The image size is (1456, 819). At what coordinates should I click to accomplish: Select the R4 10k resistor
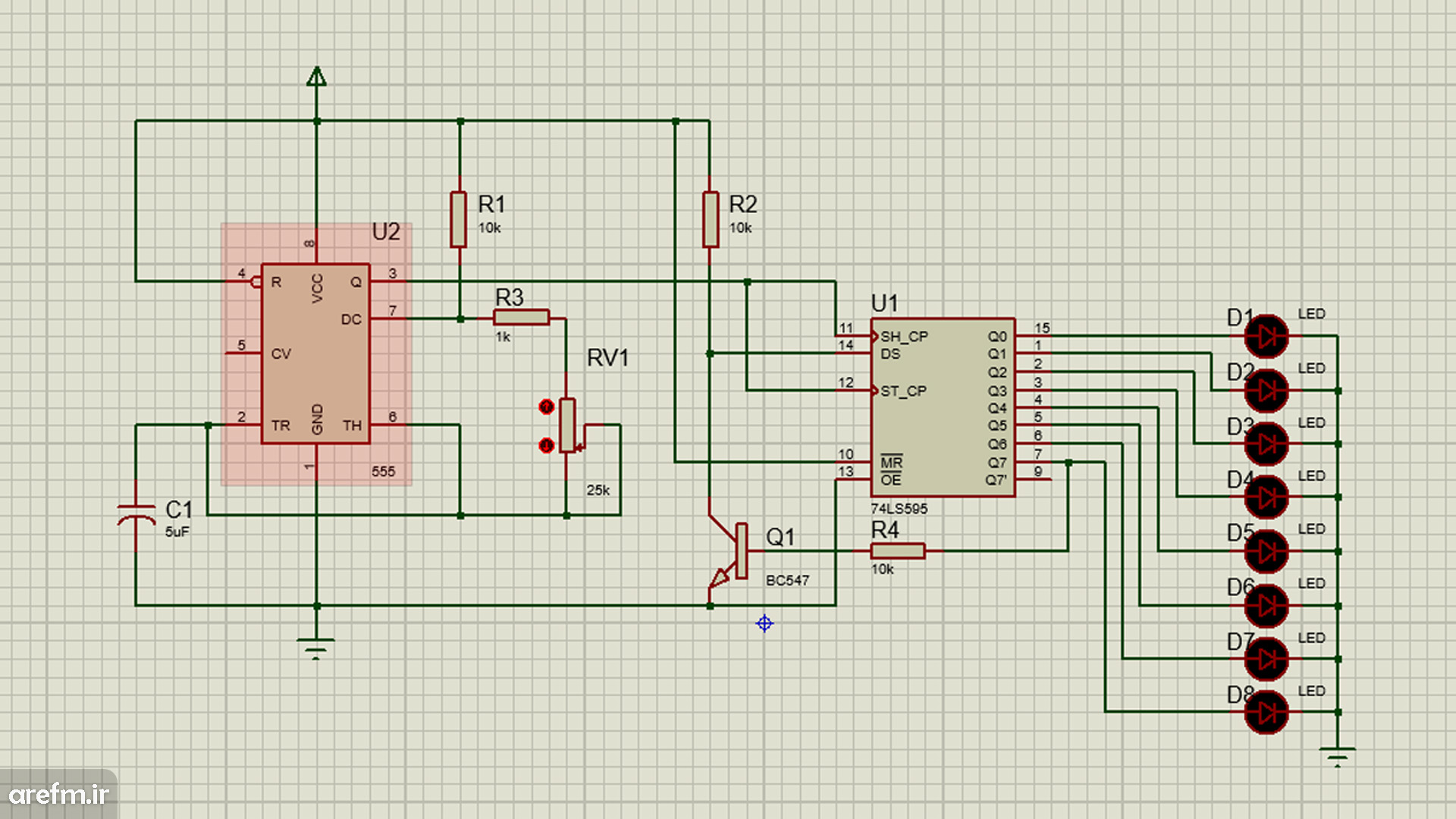tap(897, 551)
